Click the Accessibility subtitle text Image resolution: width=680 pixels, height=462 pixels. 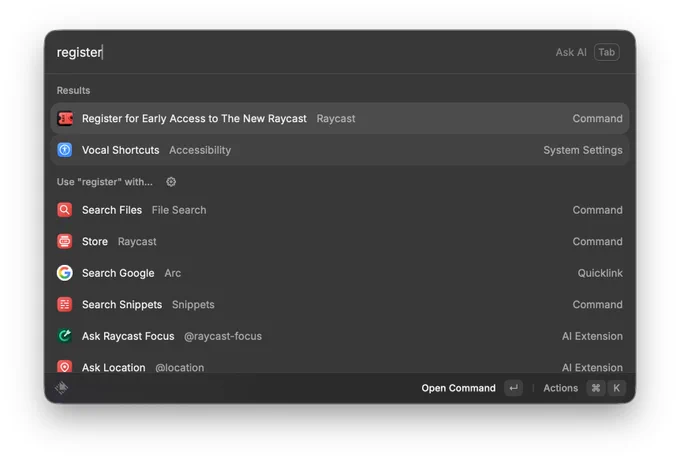(x=200, y=150)
